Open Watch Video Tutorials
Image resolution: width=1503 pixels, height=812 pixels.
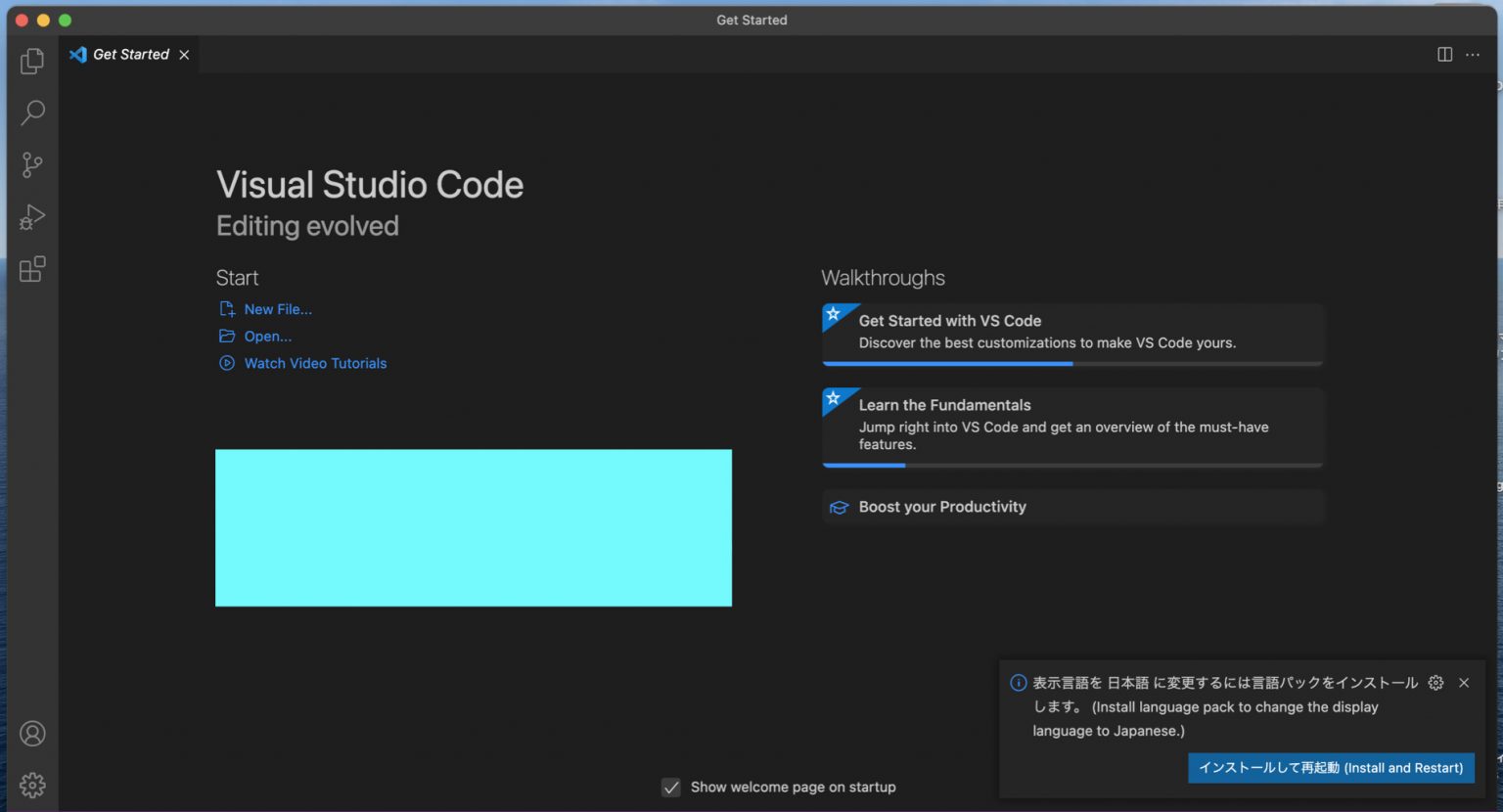315,363
